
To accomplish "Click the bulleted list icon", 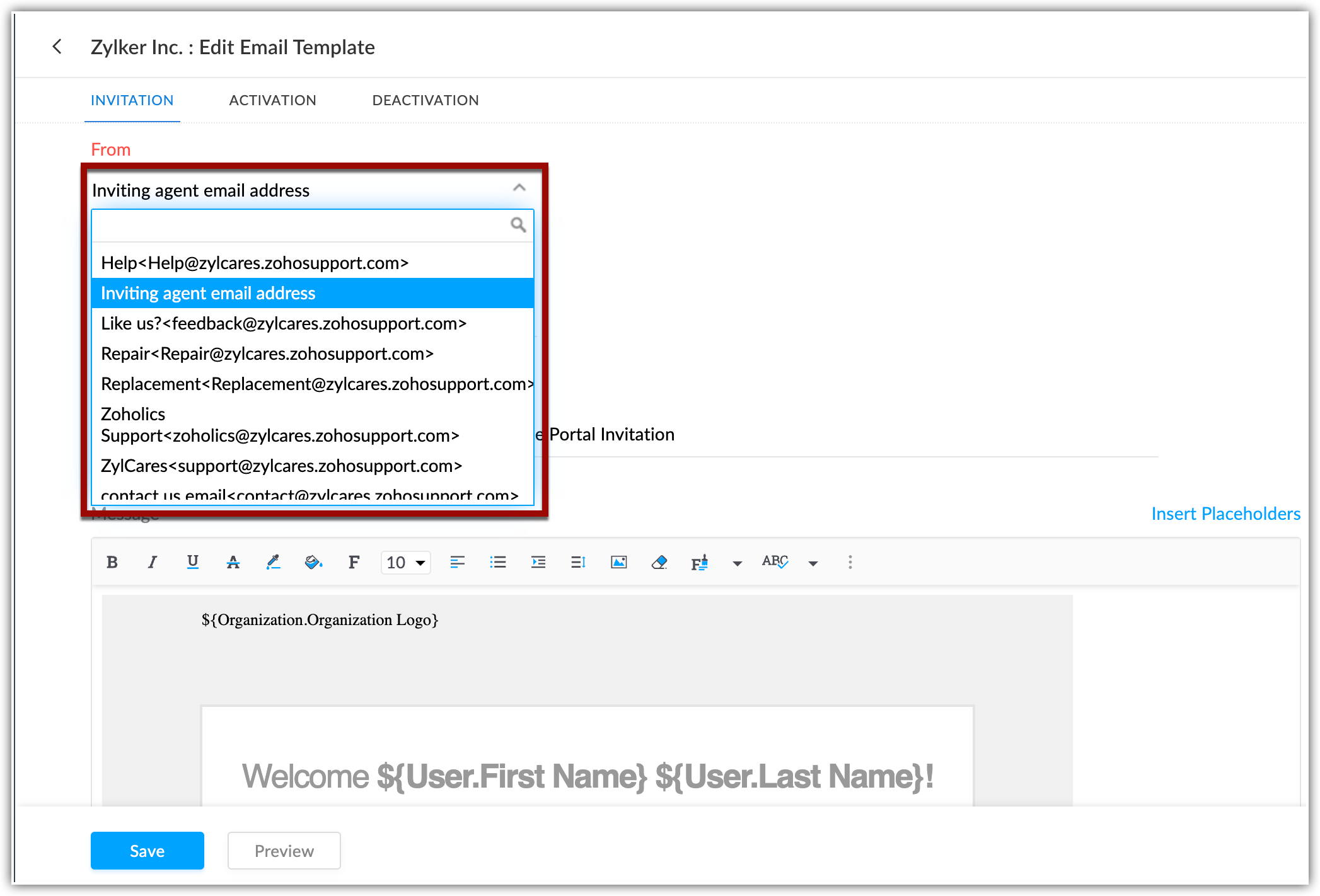I will (x=498, y=562).
